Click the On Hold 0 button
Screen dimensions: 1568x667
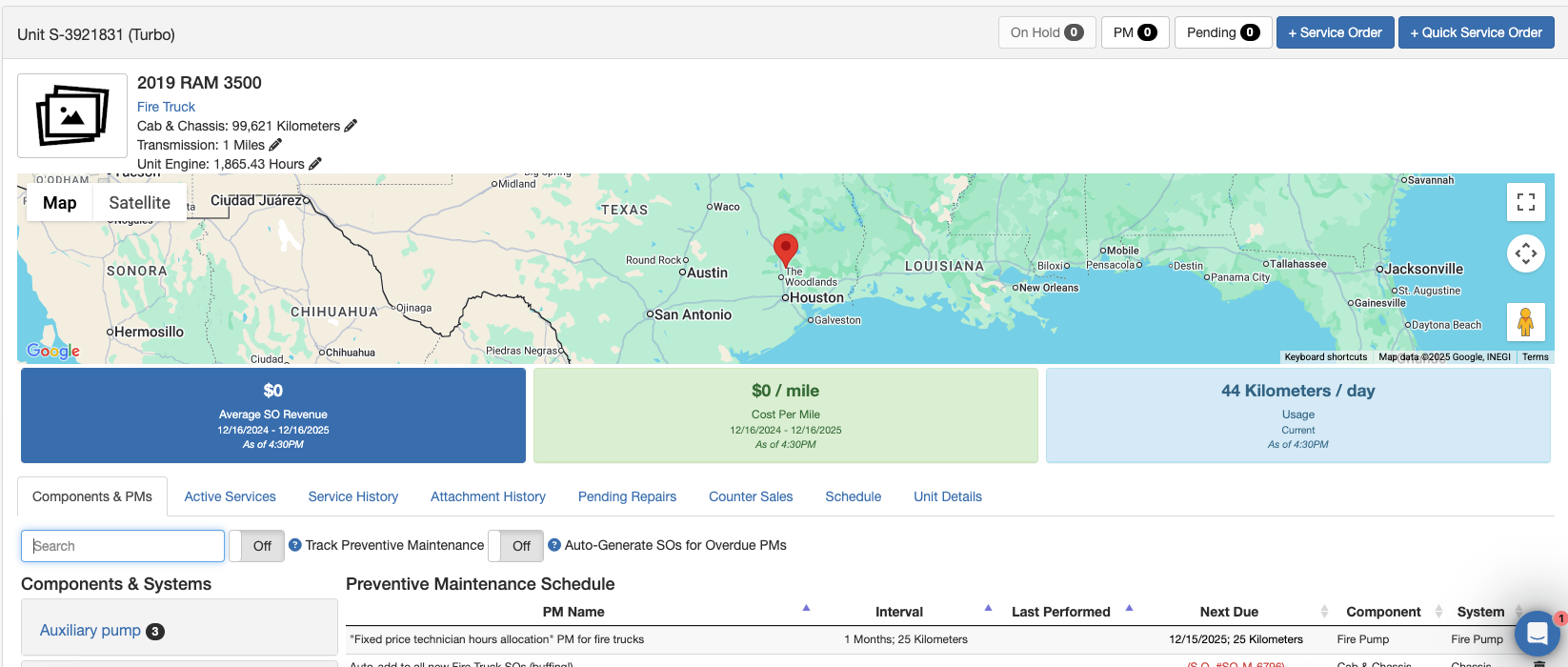click(x=1047, y=32)
